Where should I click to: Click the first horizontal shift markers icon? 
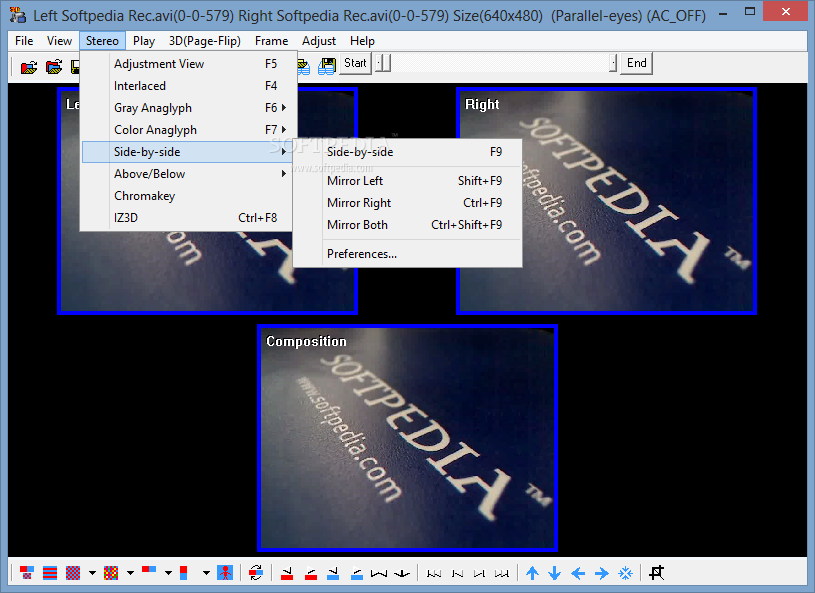click(434, 573)
